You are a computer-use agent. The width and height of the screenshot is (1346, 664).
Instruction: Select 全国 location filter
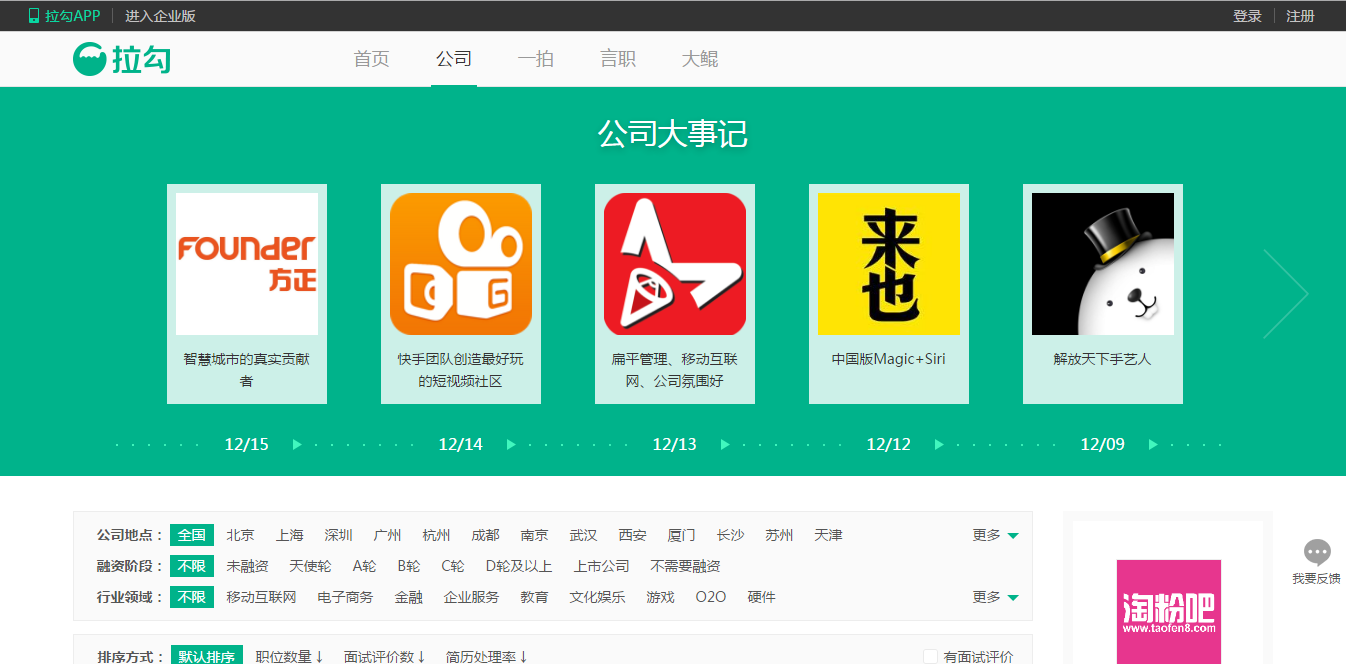click(192, 535)
